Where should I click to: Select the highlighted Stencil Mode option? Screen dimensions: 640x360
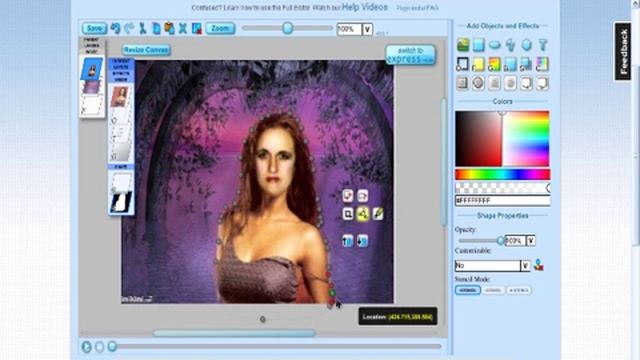pyautogui.click(x=467, y=290)
